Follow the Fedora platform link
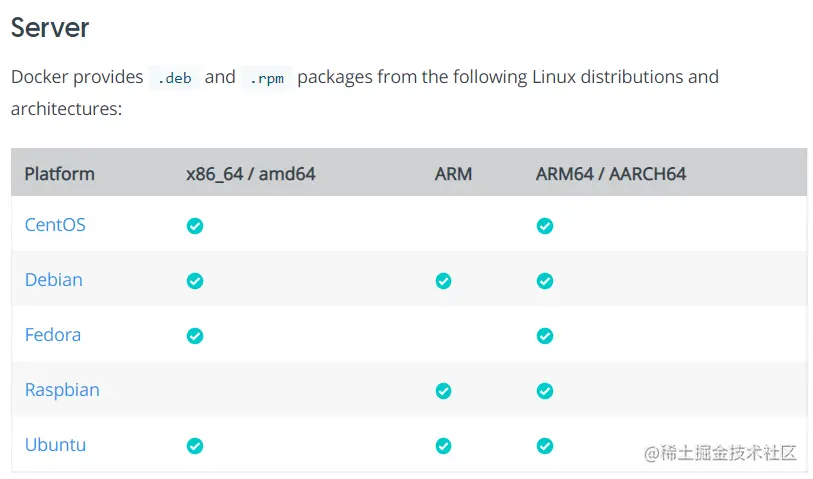Image resolution: width=813 pixels, height=479 pixels. click(52, 335)
